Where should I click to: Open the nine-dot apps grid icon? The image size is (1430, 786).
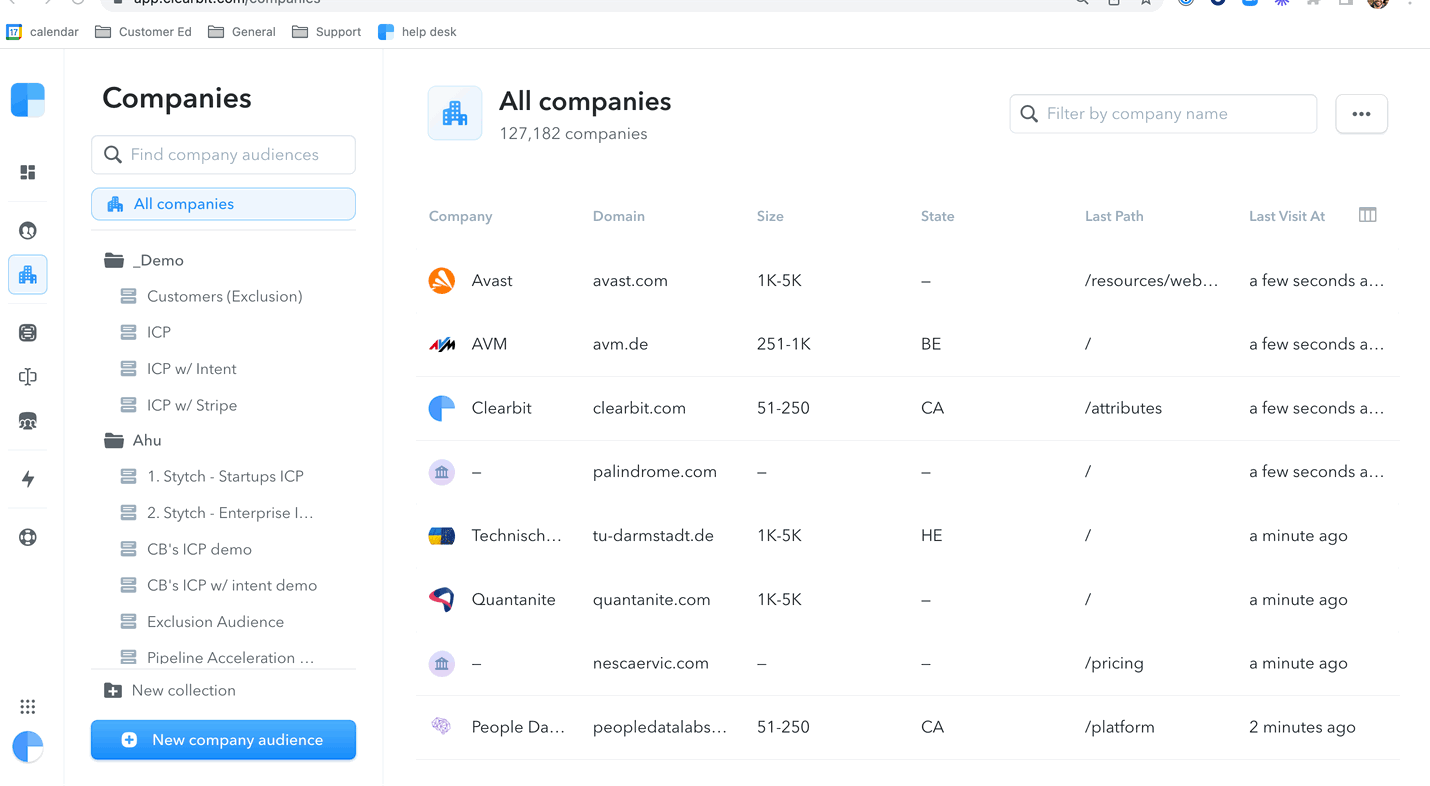pos(28,707)
